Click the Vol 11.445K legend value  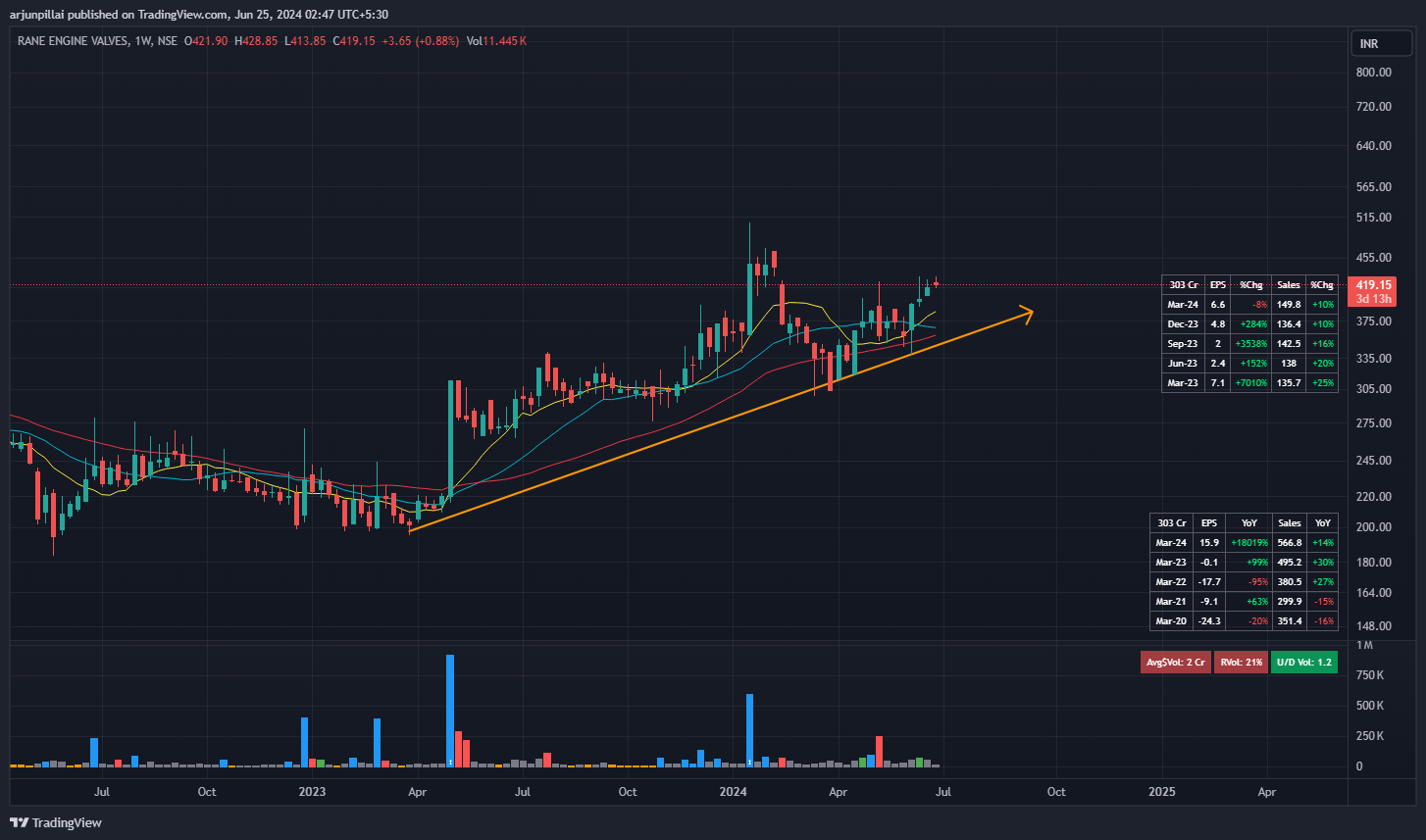click(x=496, y=41)
